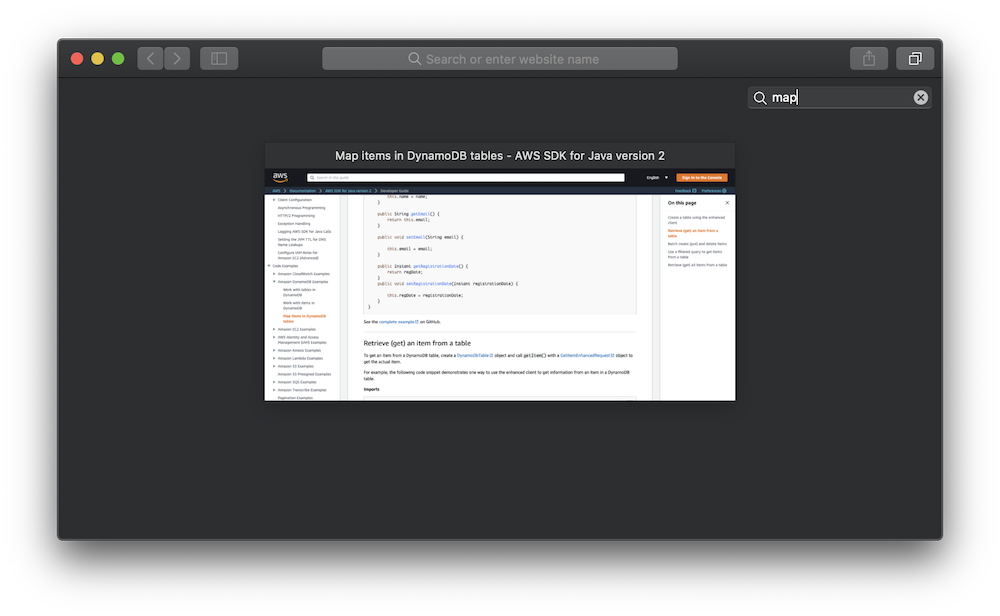Minimize the Safari window with the yellow button

coord(98,59)
